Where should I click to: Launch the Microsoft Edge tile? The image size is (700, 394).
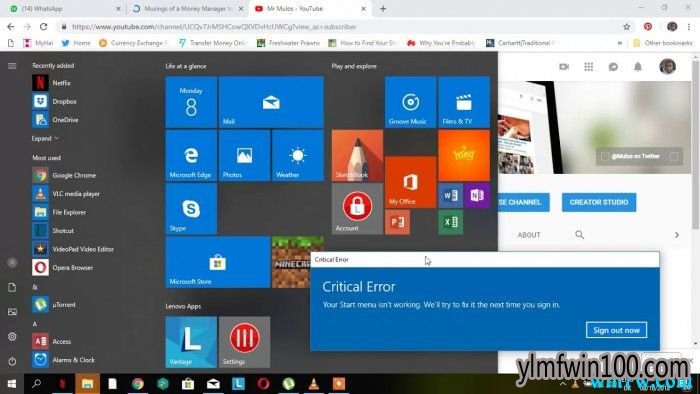(x=191, y=156)
